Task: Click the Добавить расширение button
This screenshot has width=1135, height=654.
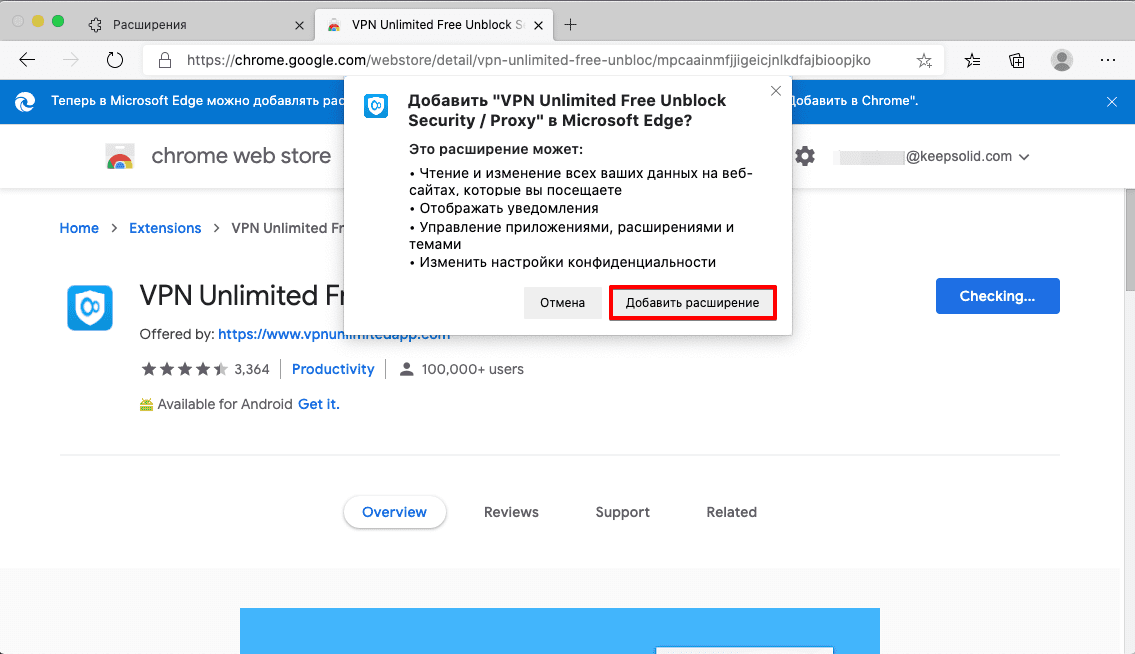Action: tap(692, 303)
